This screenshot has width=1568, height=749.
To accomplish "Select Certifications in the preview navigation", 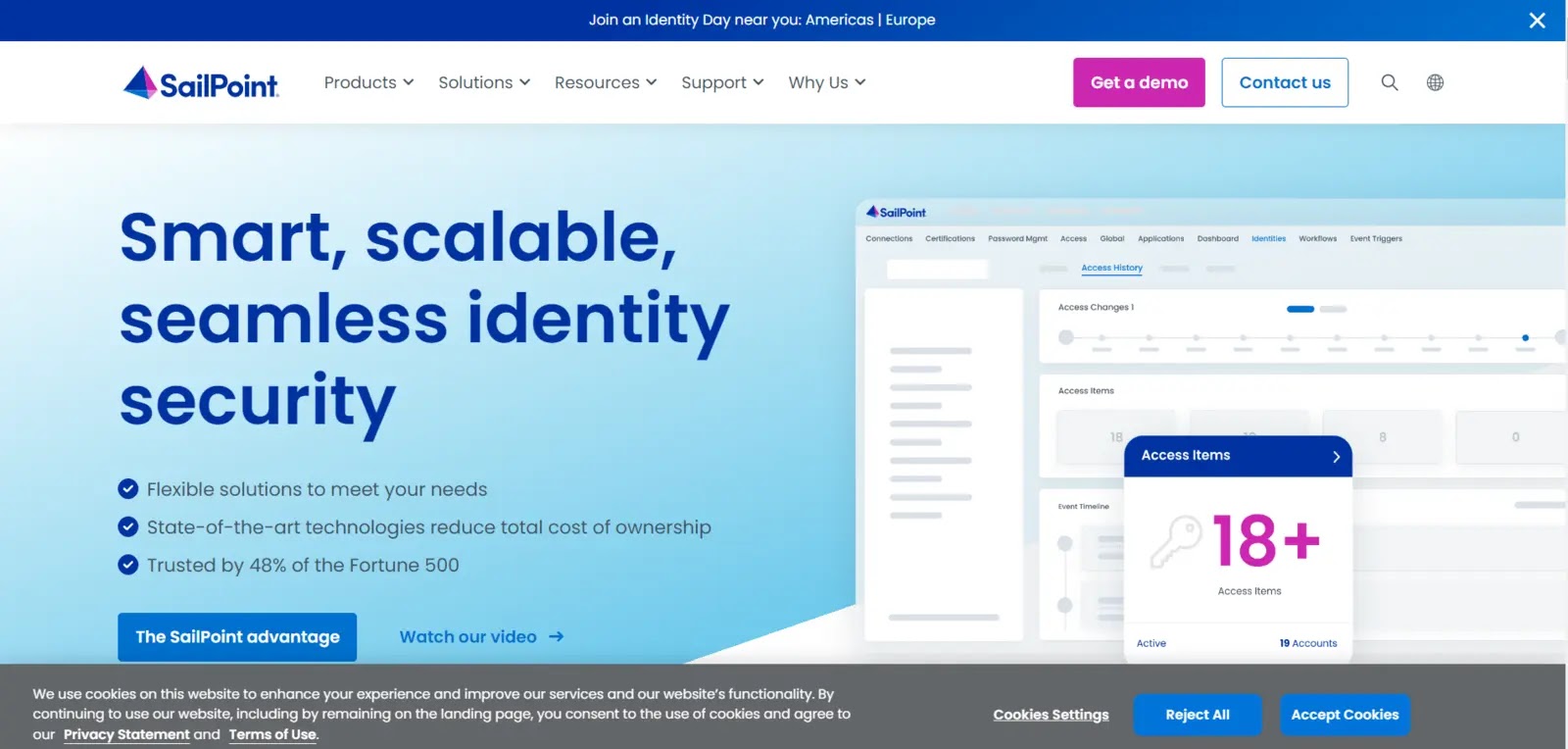I will pyautogui.click(x=950, y=238).
